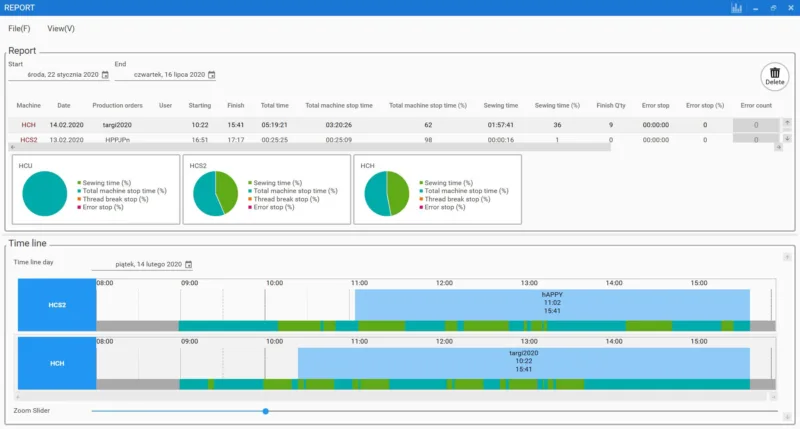The height and width of the screenshot is (429, 800).
Task: Click the Start date field
Action: 58,75
